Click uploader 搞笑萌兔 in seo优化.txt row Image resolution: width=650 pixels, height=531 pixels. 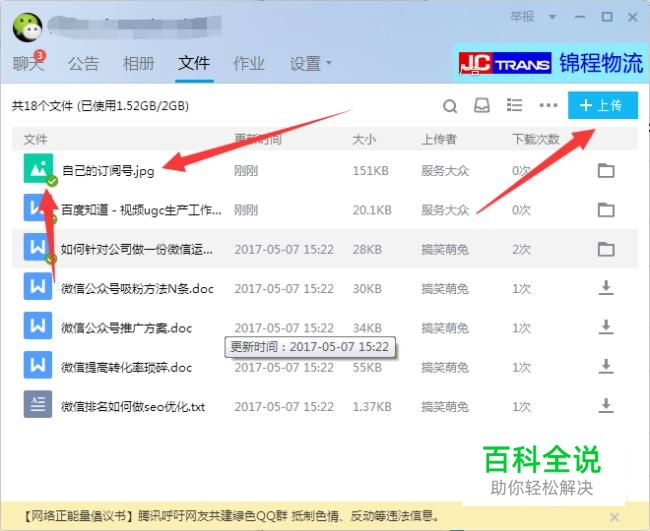[x=445, y=407]
